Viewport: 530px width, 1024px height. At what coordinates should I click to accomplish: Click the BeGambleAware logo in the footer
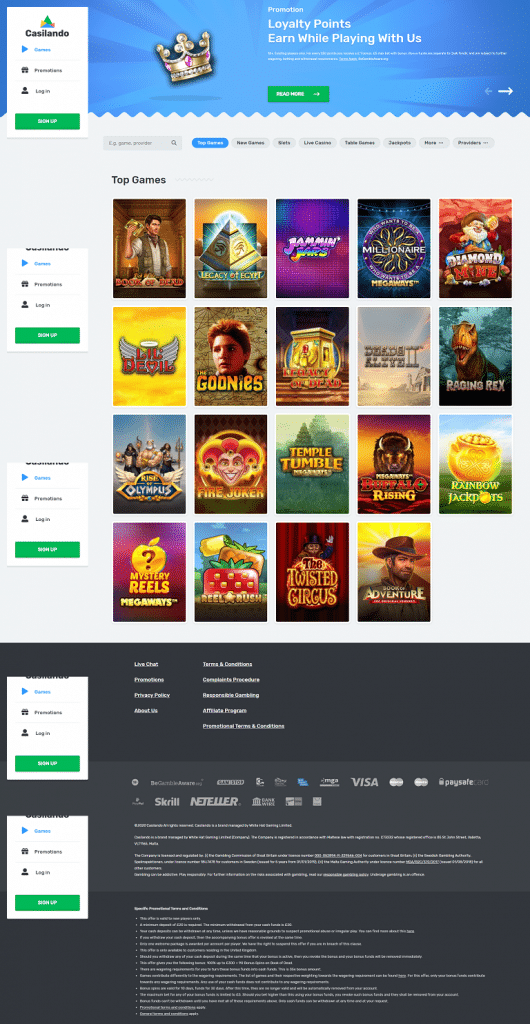pos(177,782)
